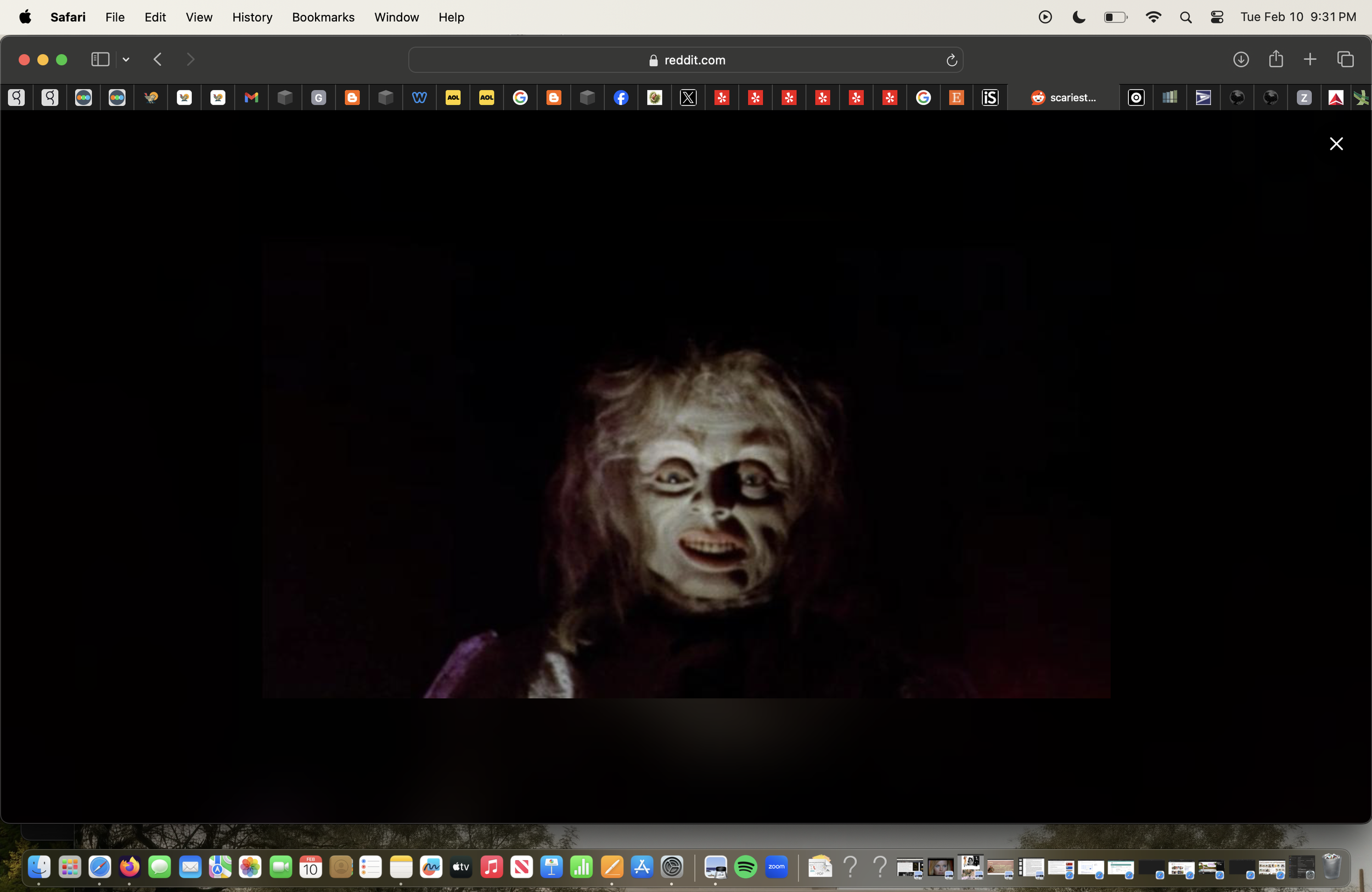
Task: Click the Share icon in Safari toolbar
Action: [x=1276, y=59]
